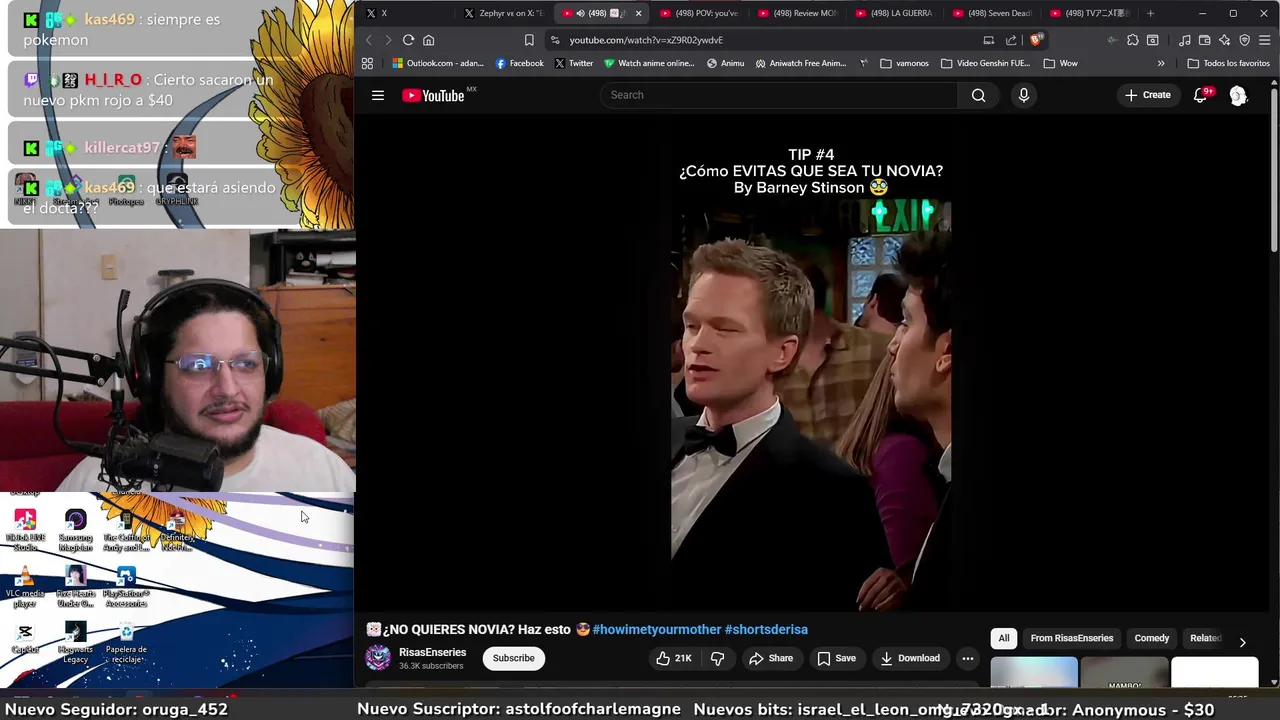This screenshot has height=720, width=1280.
Task: Switch to the Seven Dead tab
Action: (992, 13)
